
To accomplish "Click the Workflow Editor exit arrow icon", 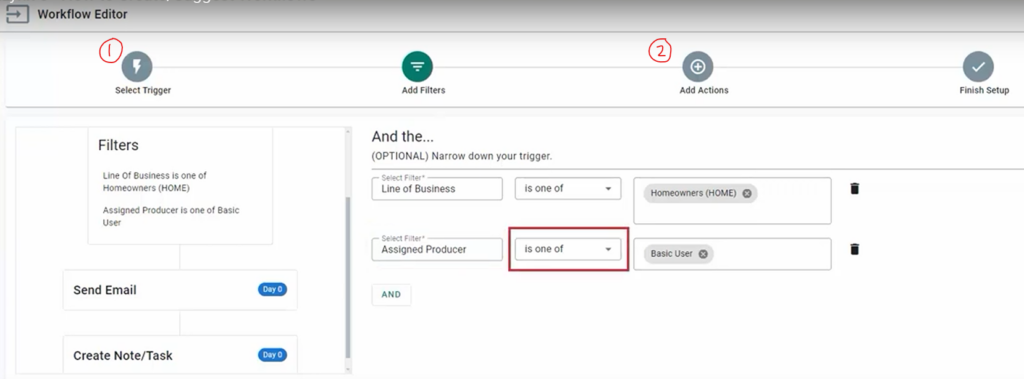I will (18, 14).
